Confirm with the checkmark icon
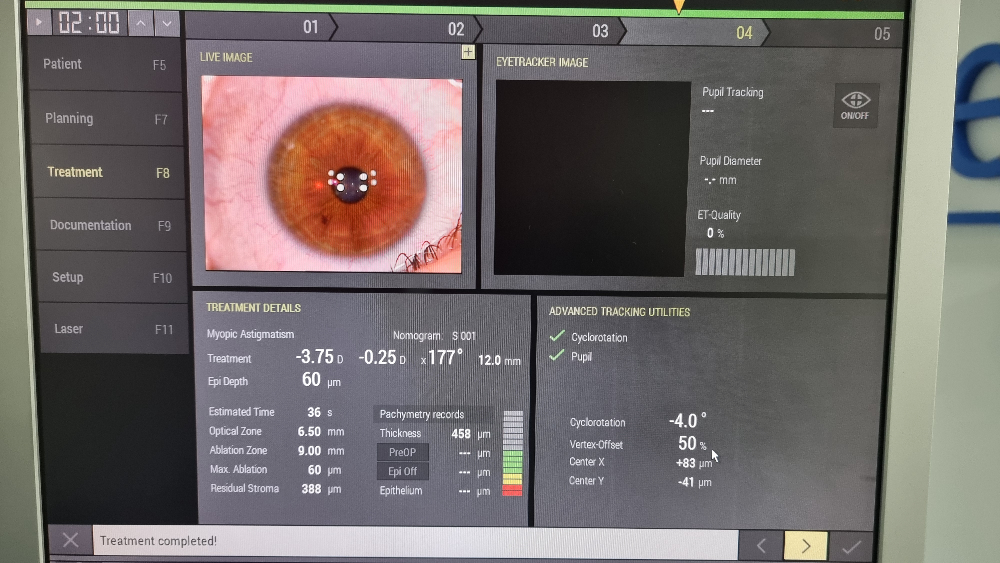This screenshot has width=1000, height=563. pyautogui.click(x=851, y=546)
